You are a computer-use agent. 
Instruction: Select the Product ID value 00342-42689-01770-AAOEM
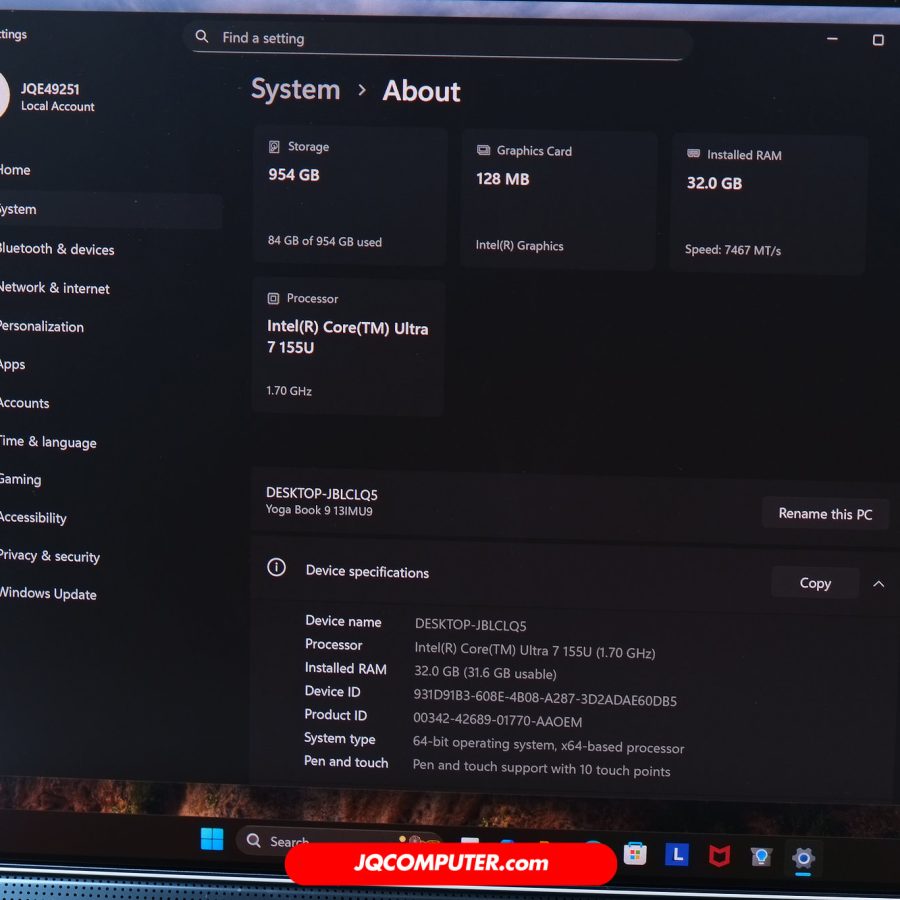pyautogui.click(x=498, y=720)
